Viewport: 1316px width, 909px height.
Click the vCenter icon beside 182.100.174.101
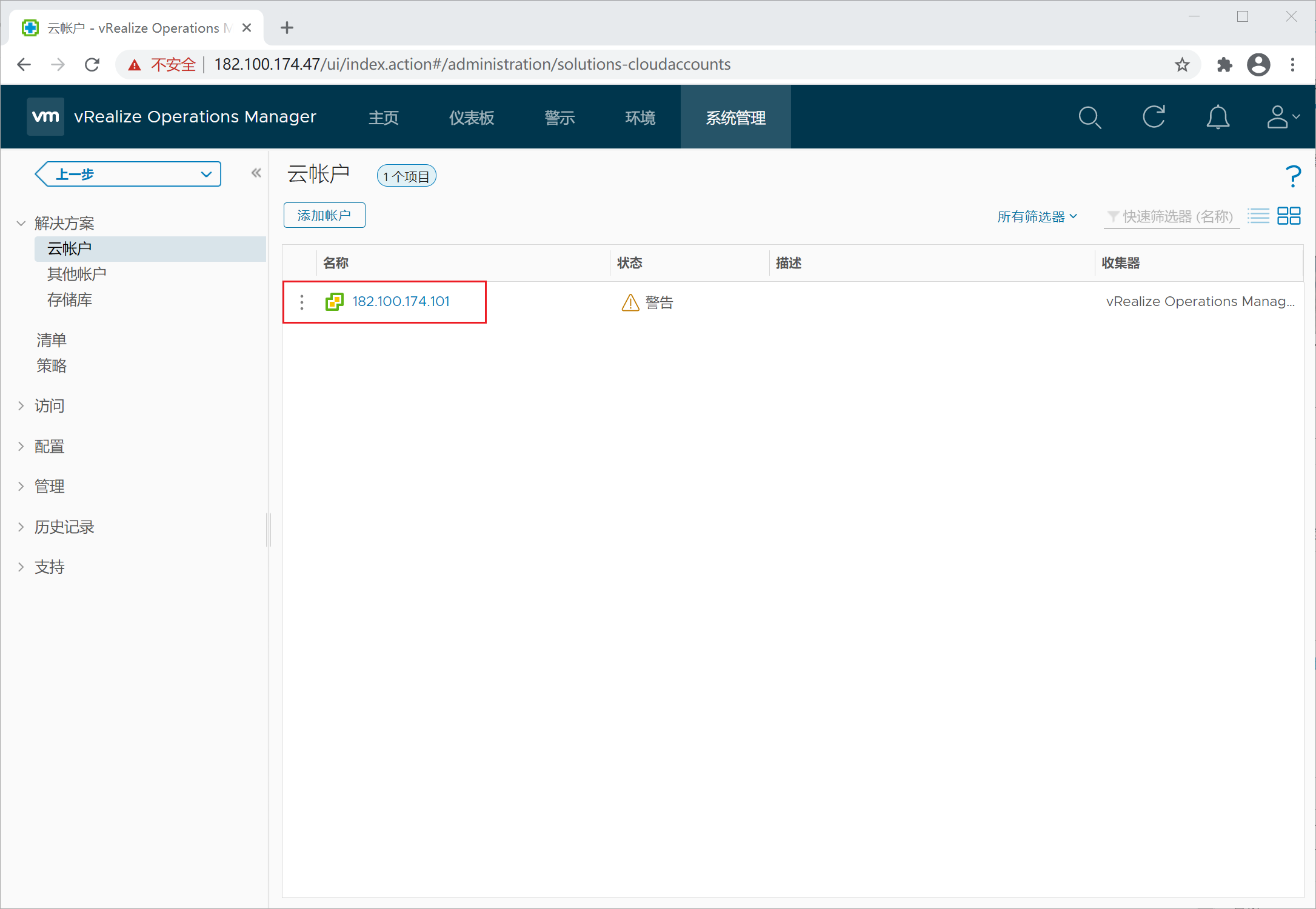334,302
